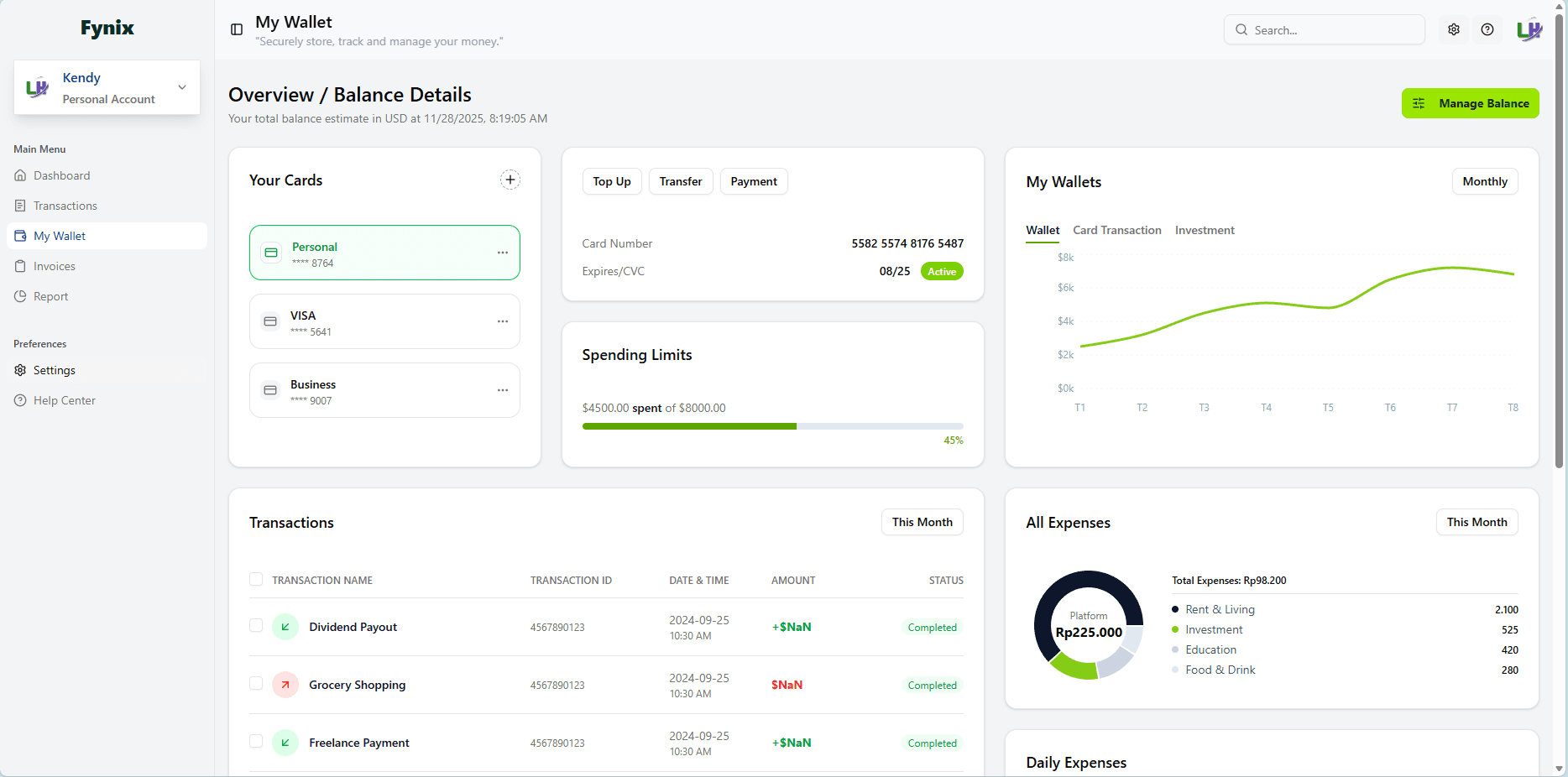Add a new card with the plus icon
This screenshot has height=777, width=1568.
click(x=510, y=180)
